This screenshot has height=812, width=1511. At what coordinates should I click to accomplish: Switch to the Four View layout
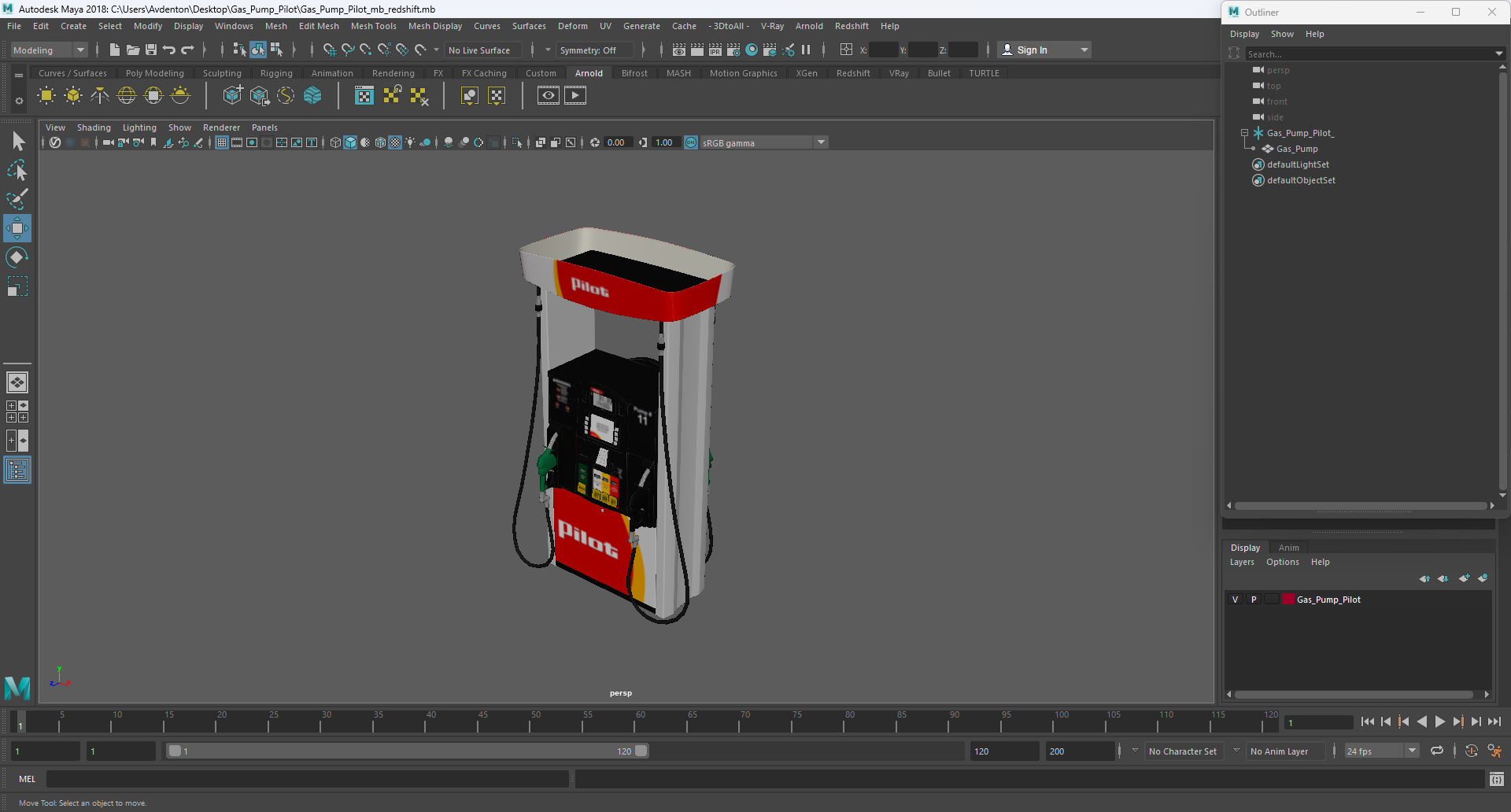pyautogui.click(x=17, y=412)
